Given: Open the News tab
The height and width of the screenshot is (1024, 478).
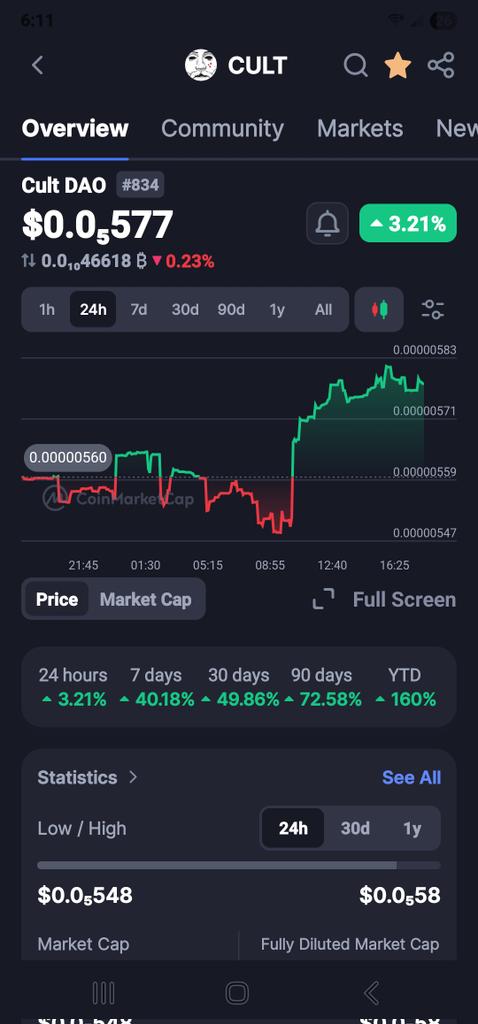Looking at the screenshot, I should pos(456,129).
